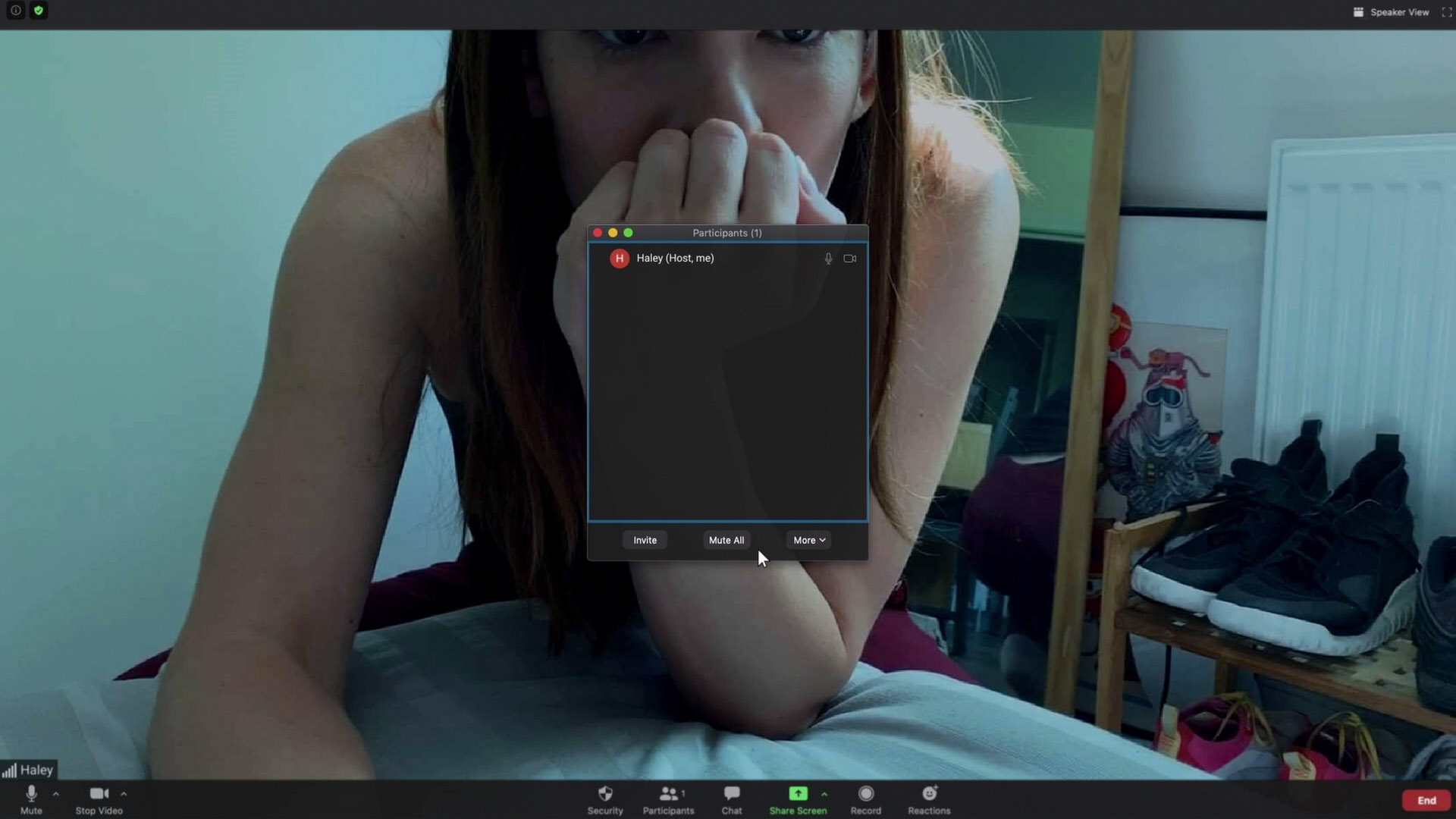Click the Participants (1) title bar
Image resolution: width=1456 pixels, height=819 pixels.
pos(727,233)
